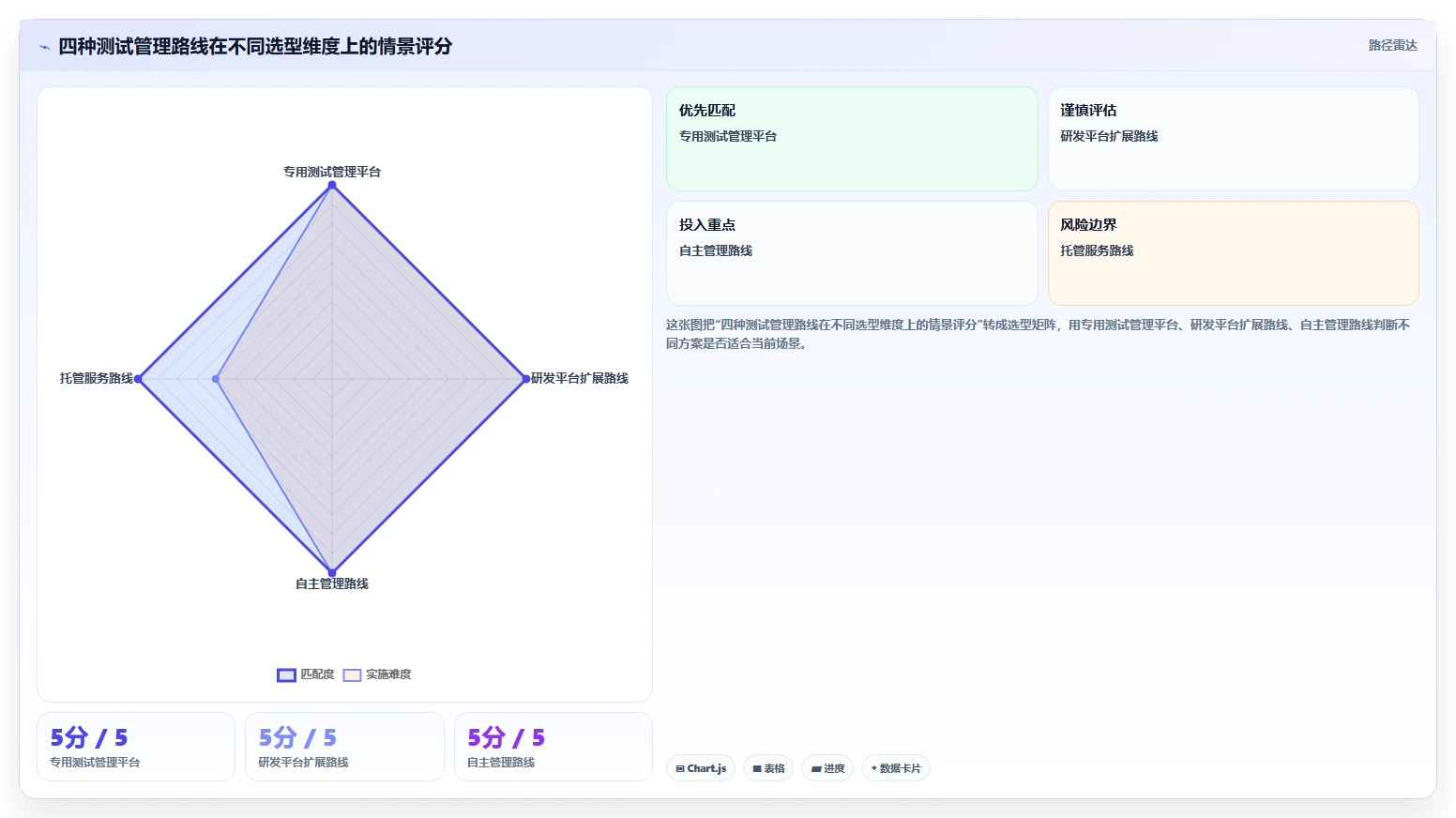Click the 进度 tag chip
The width and height of the screenshot is (1456, 818).
tap(827, 768)
